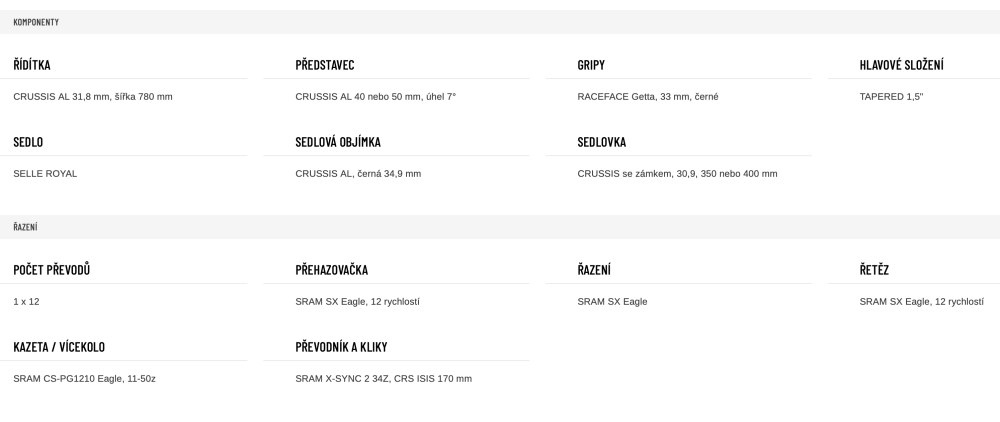Viewport: 1000px width, 422px height.
Task: Select the SEDLOVKA heading
Action: pyautogui.click(x=602, y=142)
